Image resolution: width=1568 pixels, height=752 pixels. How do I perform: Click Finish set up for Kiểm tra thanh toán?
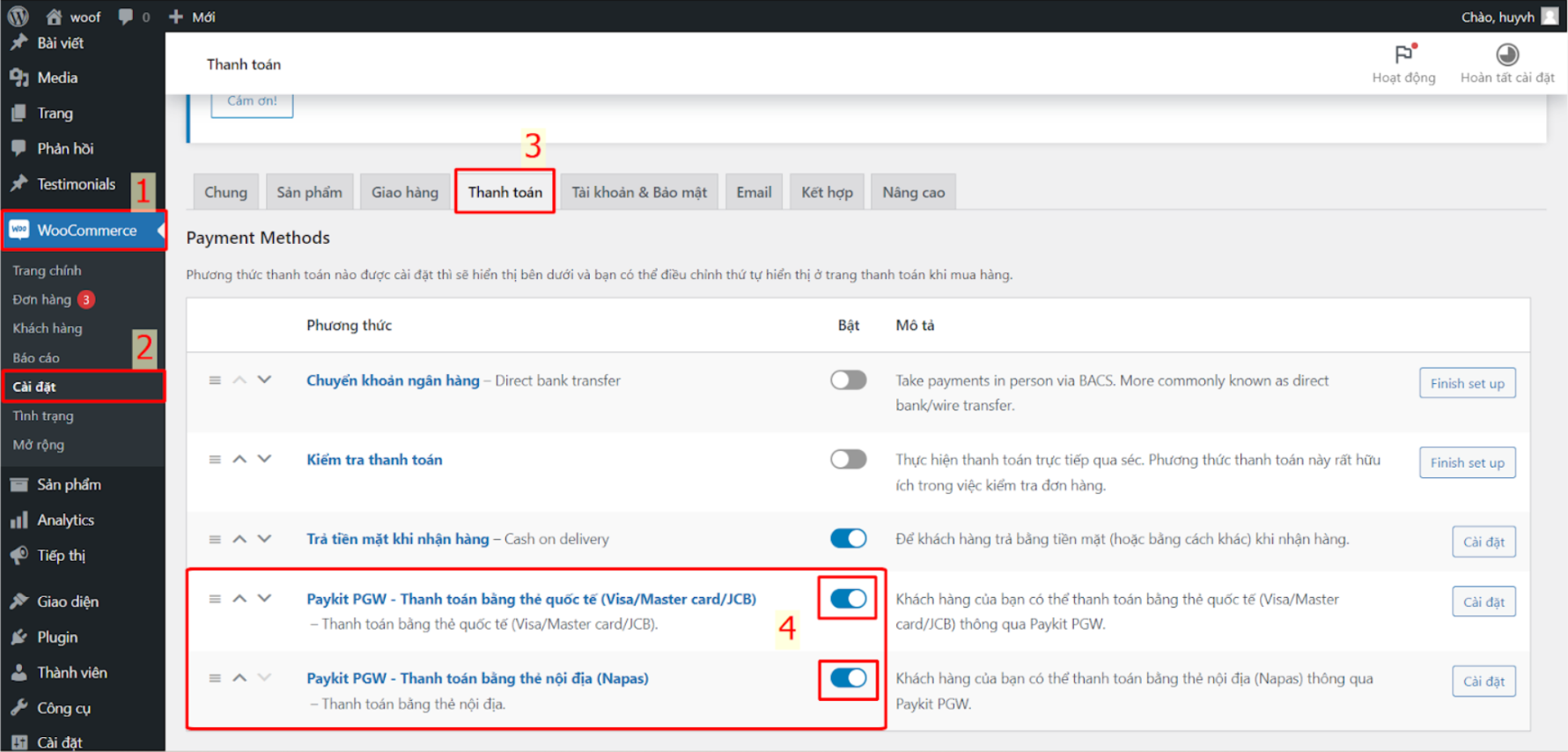click(x=1467, y=462)
